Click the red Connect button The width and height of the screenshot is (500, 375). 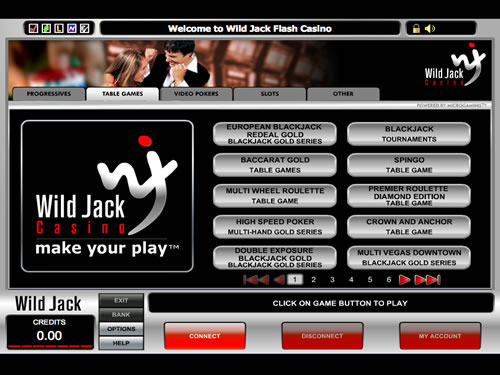(x=205, y=336)
